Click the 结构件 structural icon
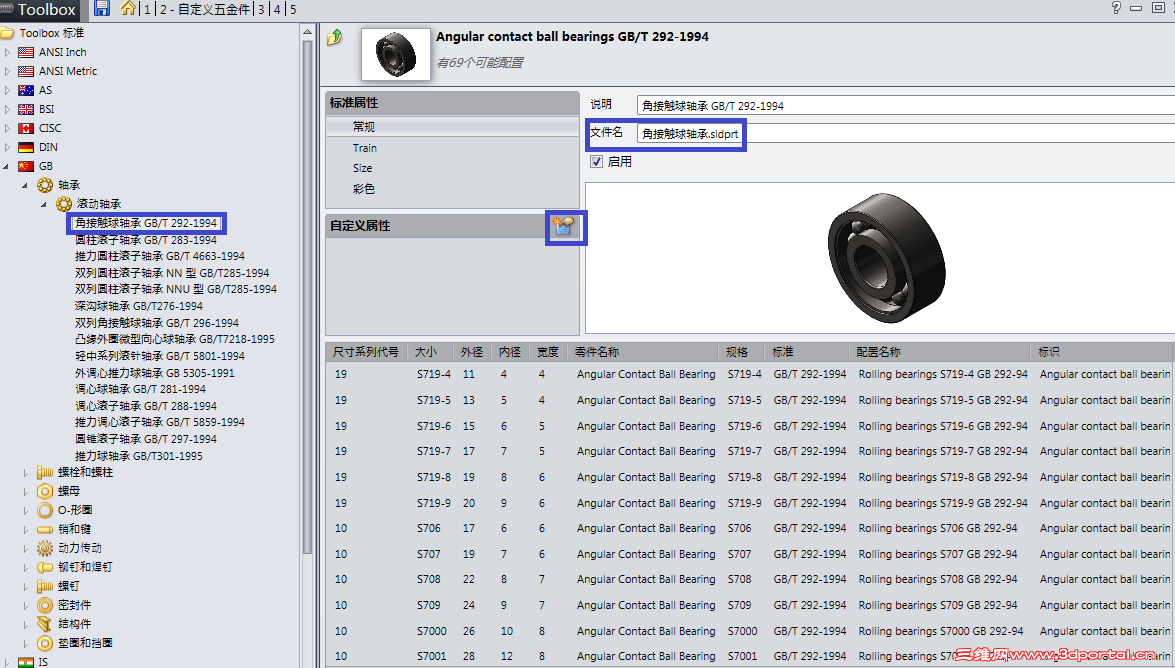This screenshot has width=1175, height=668. click(45, 624)
